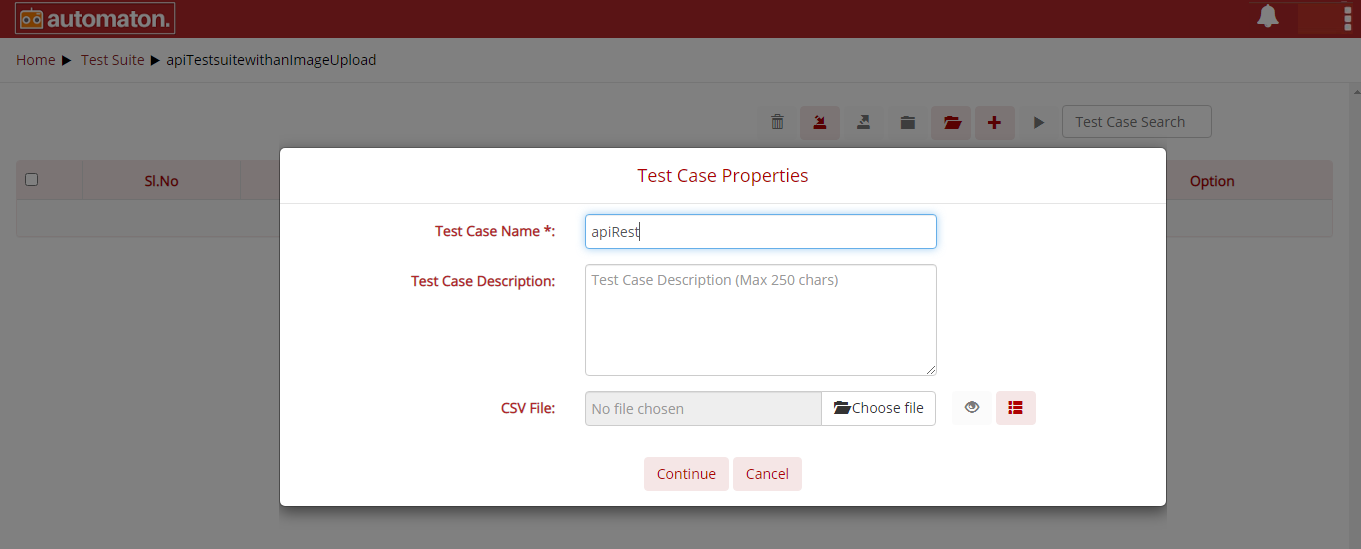Image resolution: width=1361 pixels, height=549 pixels.
Task: Click the play run icon in toolbar
Action: tap(1038, 122)
